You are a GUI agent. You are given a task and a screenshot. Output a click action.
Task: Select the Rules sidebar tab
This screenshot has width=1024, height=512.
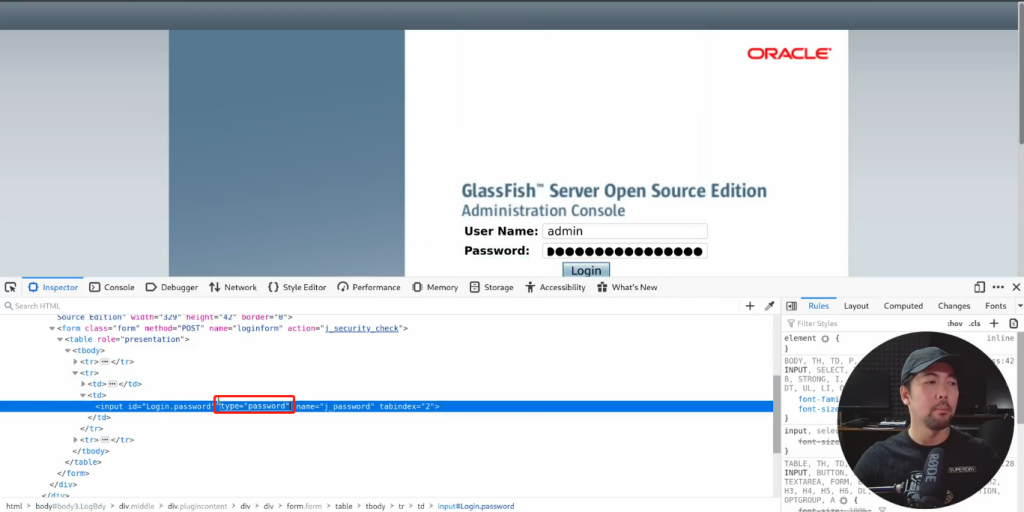[818, 306]
